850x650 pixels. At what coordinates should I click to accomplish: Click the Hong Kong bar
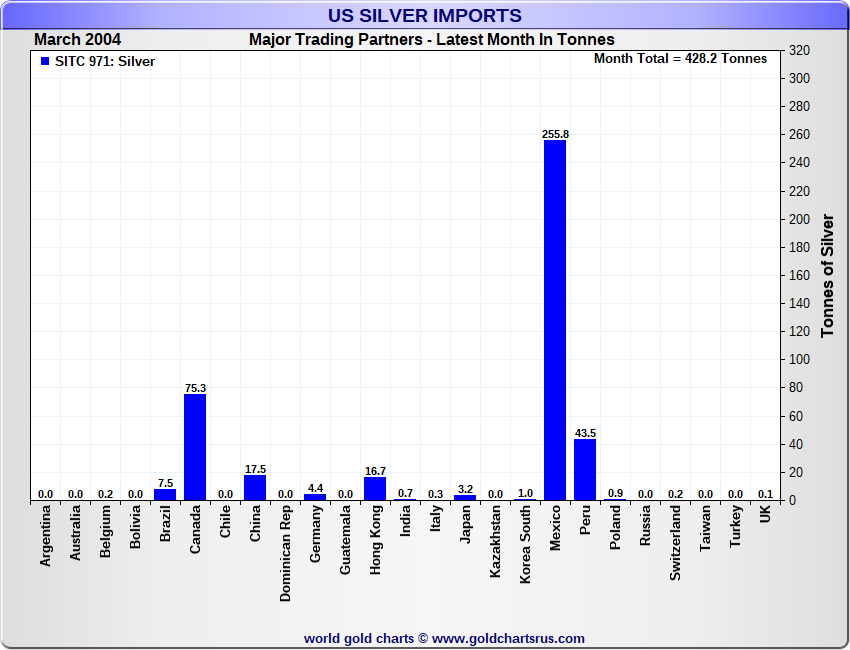(375, 488)
